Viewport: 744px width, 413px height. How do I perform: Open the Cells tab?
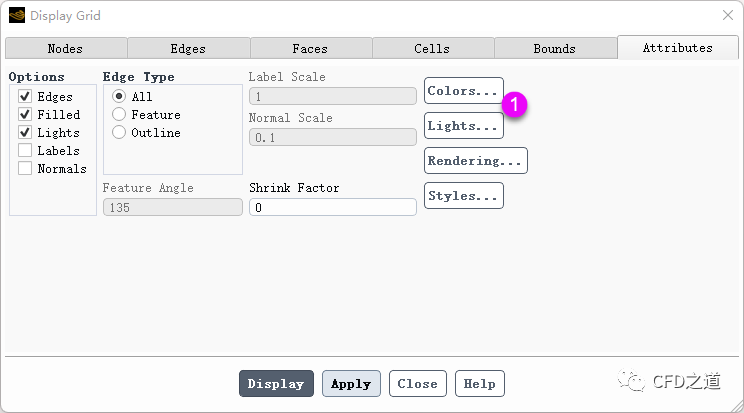pos(432,48)
